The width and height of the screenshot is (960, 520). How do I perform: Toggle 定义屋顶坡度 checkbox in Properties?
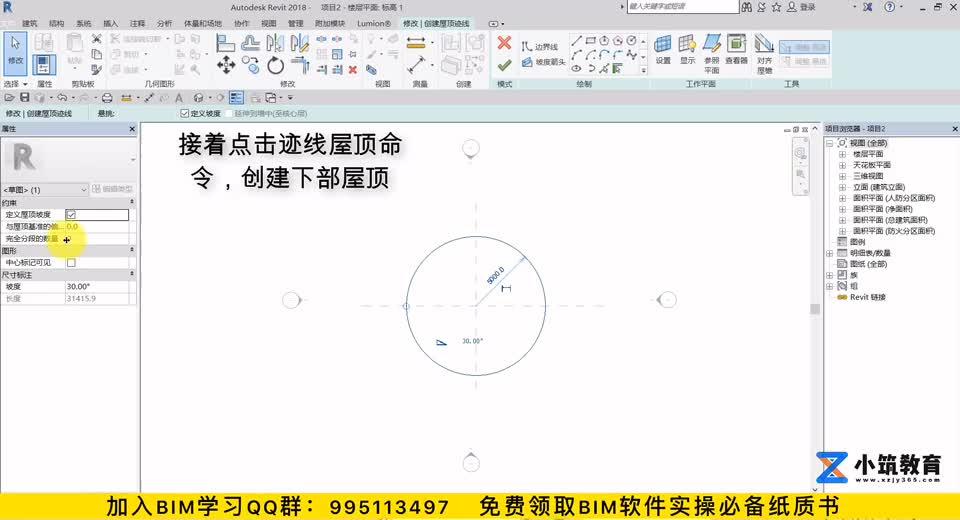(71, 214)
